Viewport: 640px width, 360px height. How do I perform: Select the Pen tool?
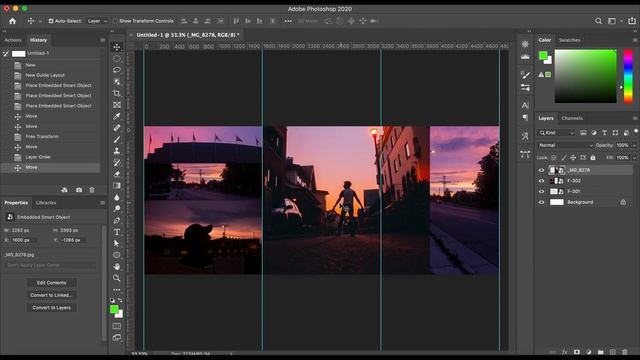[117, 220]
